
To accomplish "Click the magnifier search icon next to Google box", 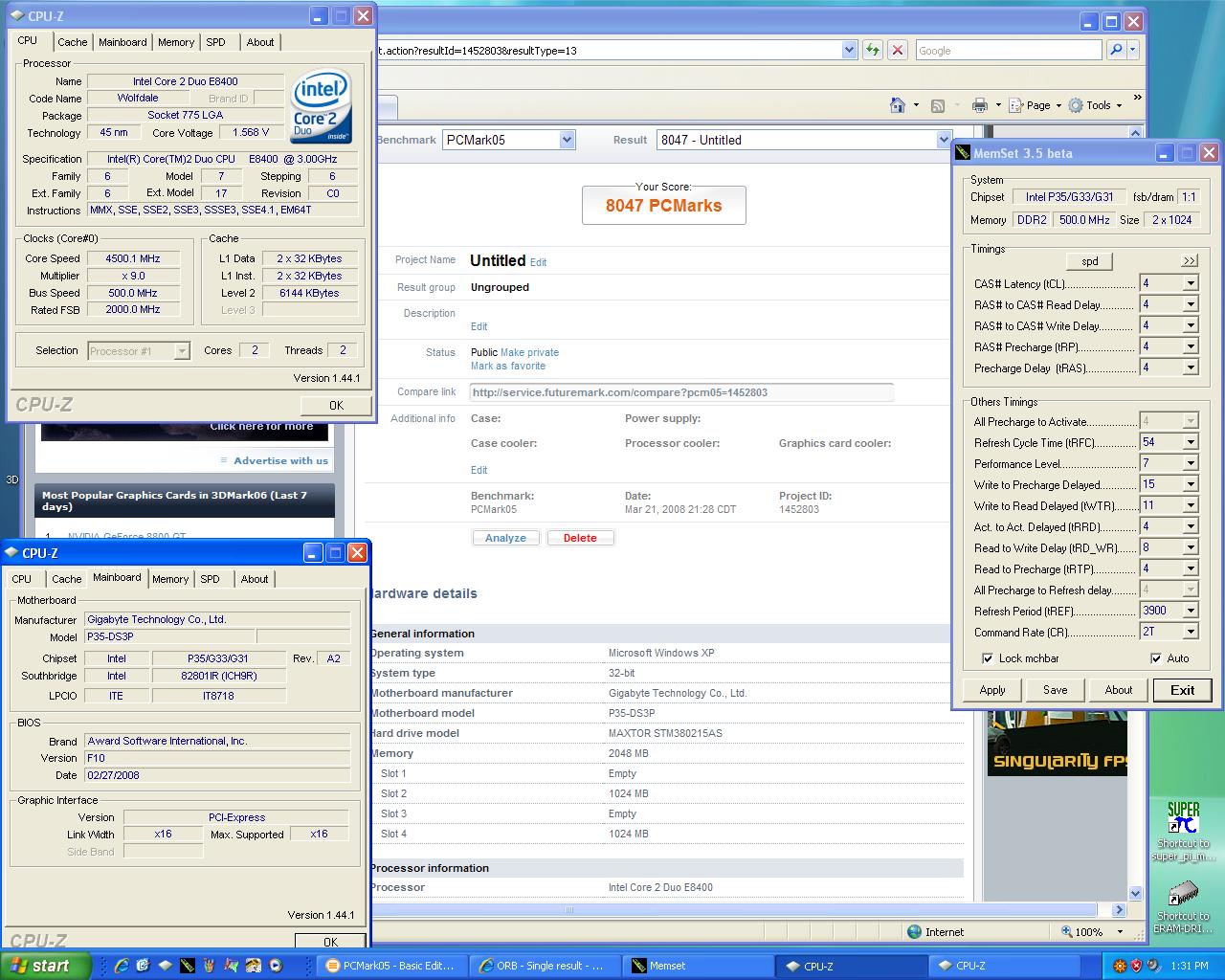I will (1116, 50).
